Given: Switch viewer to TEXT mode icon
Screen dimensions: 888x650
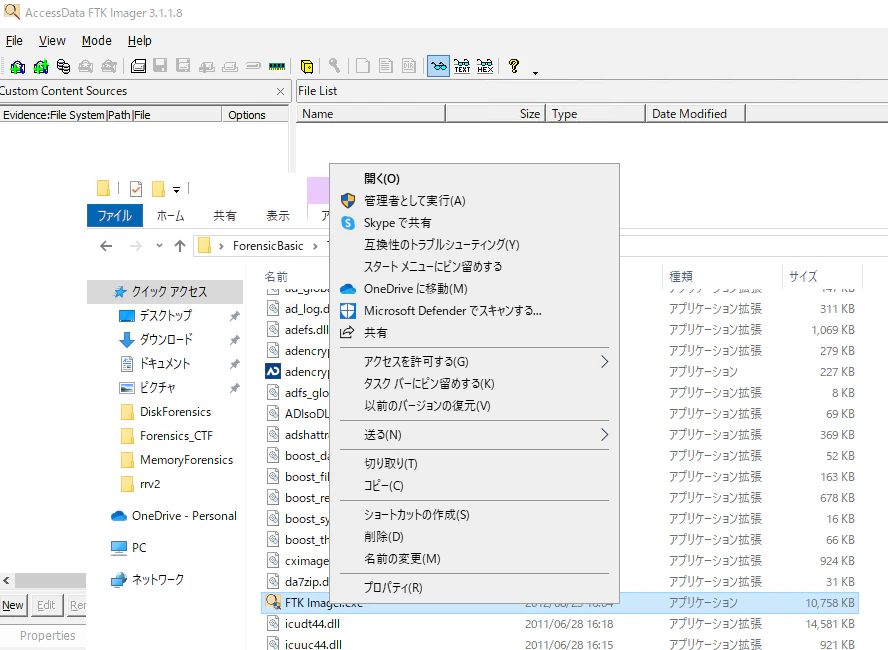Looking at the screenshot, I should 462,66.
